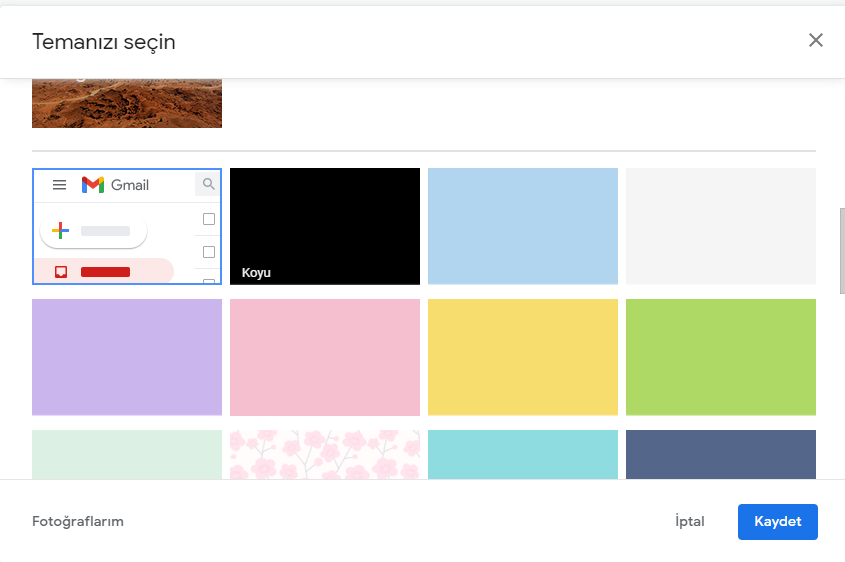Select the cherry blossom pattern theme
The image size is (845, 562).
[325, 454]
